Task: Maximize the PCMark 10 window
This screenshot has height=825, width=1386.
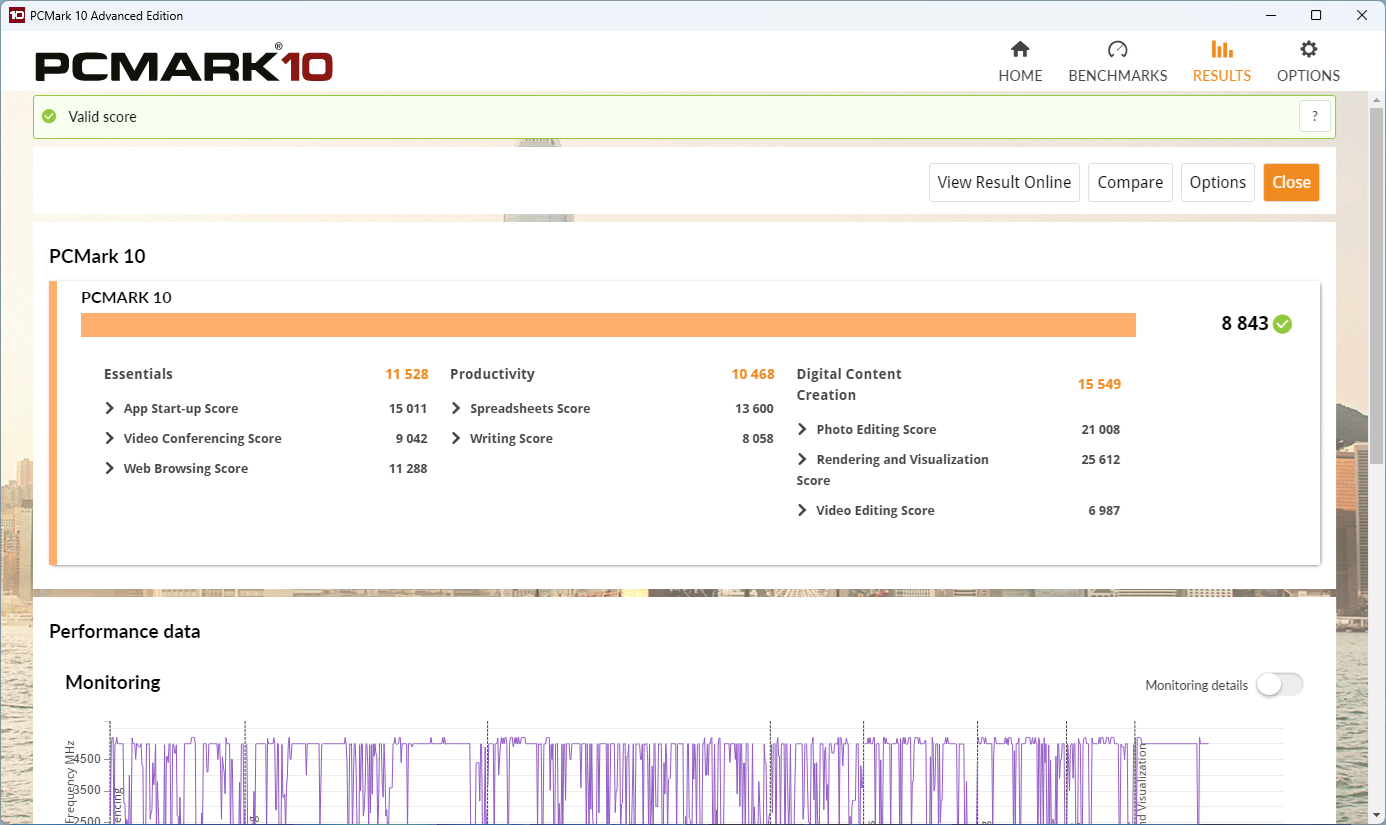Action: tap(1316, 15)
